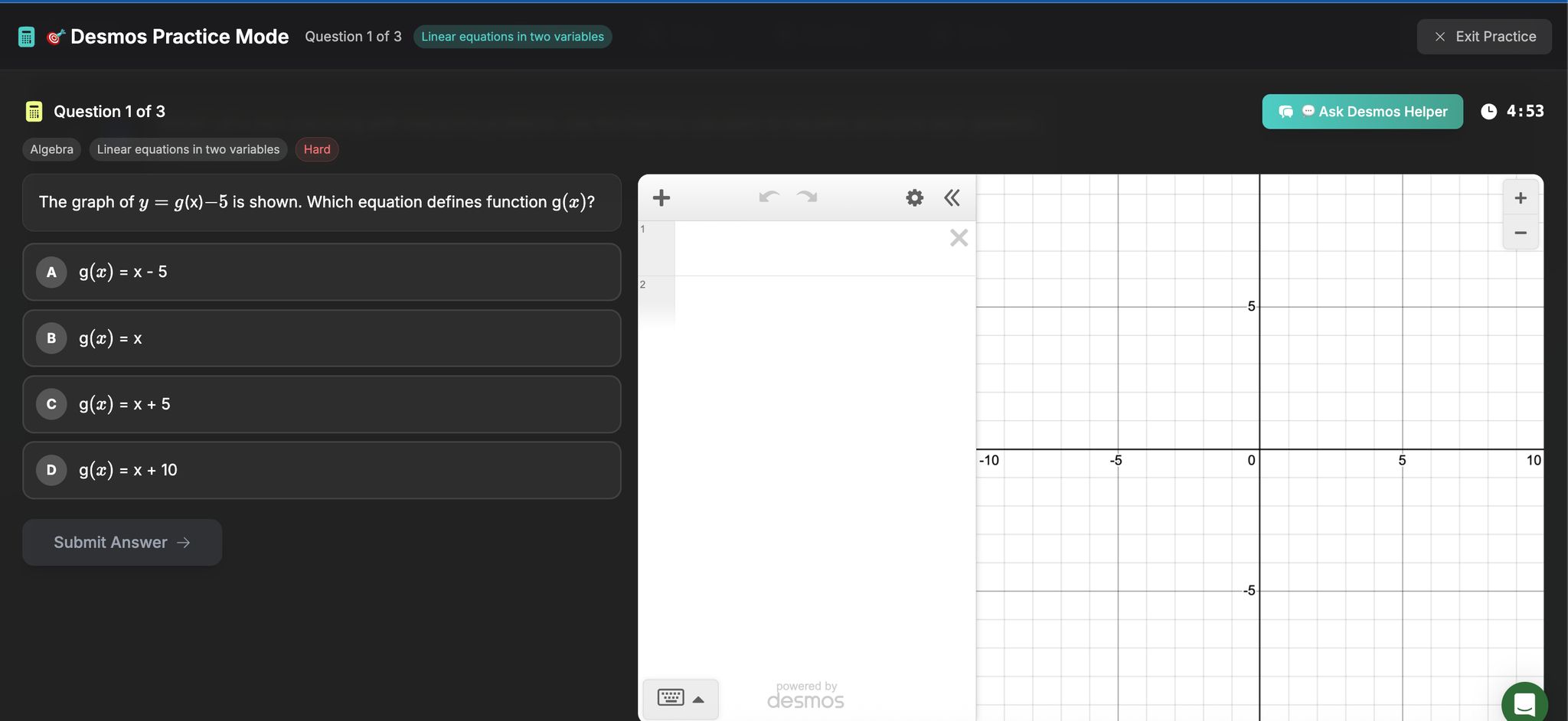The image size is (1568, 721).
Task: Click the Add Item plus icon in Desmos
Action: (661, 198)
